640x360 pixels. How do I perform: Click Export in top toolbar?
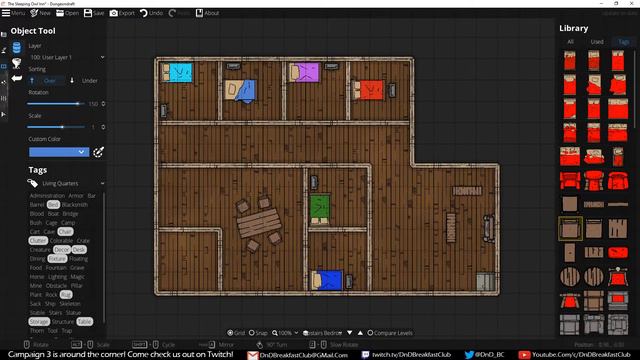click(x=122, y=13)
